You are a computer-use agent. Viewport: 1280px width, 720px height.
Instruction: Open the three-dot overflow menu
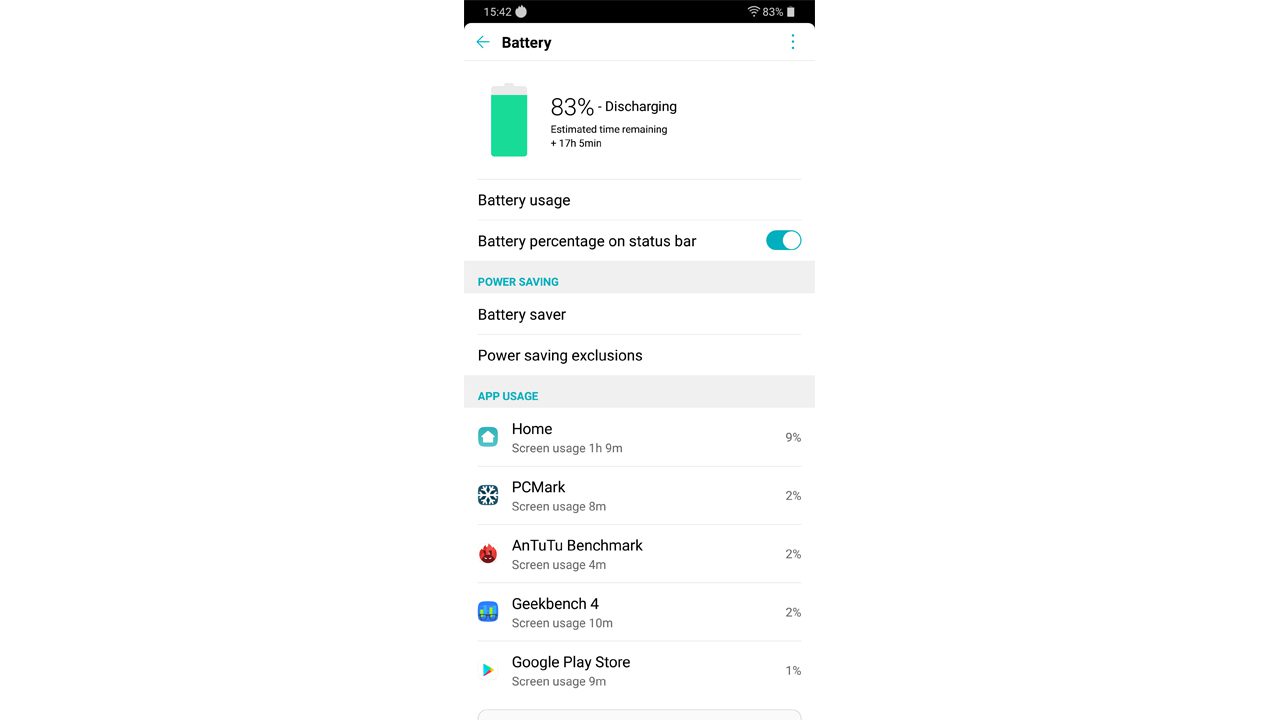point(793,42)
